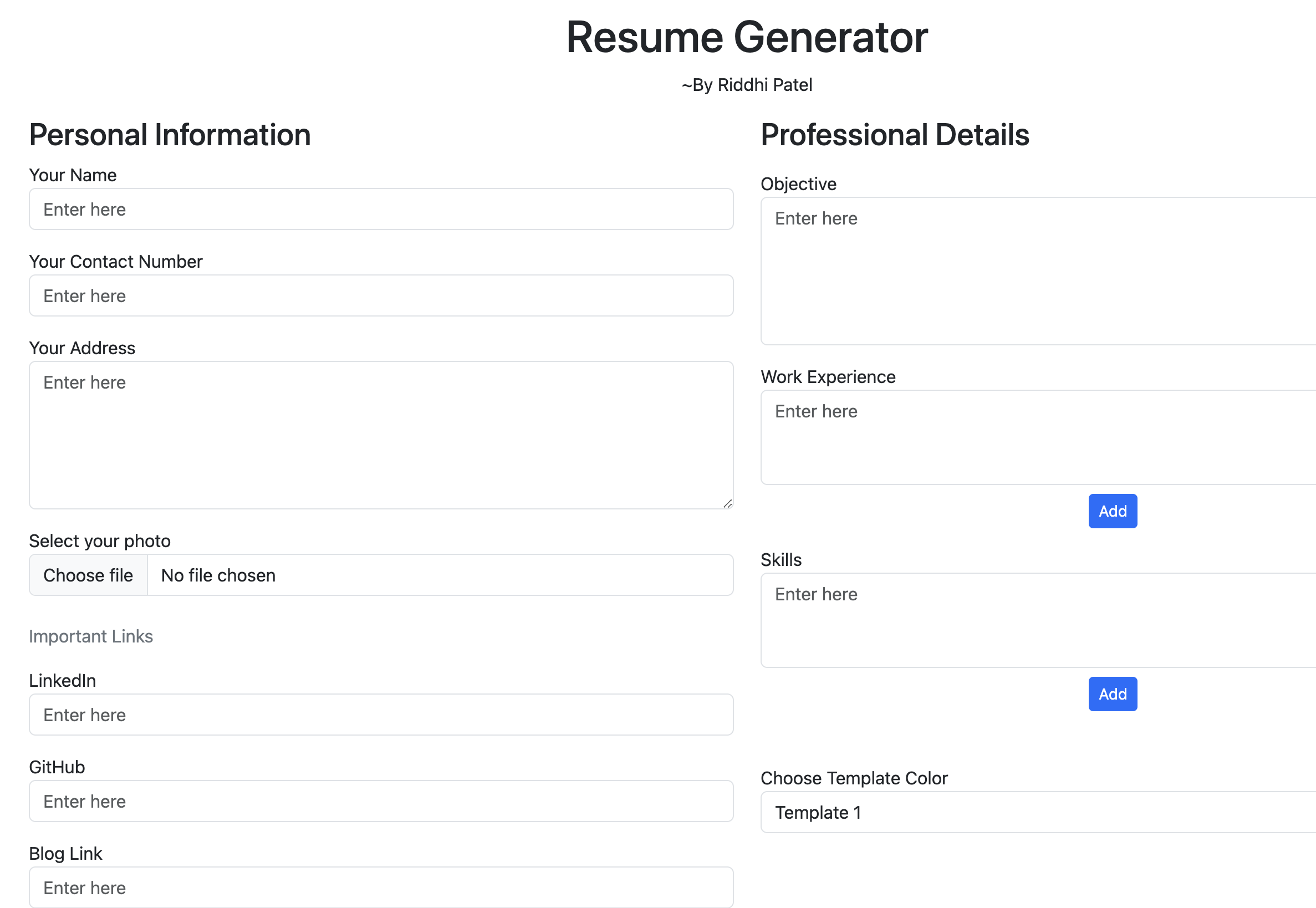This screenshot has height=908, width=1316.
Task: Click the ~By Riddhi Patel byline
Action: click(x=747, y=84)
